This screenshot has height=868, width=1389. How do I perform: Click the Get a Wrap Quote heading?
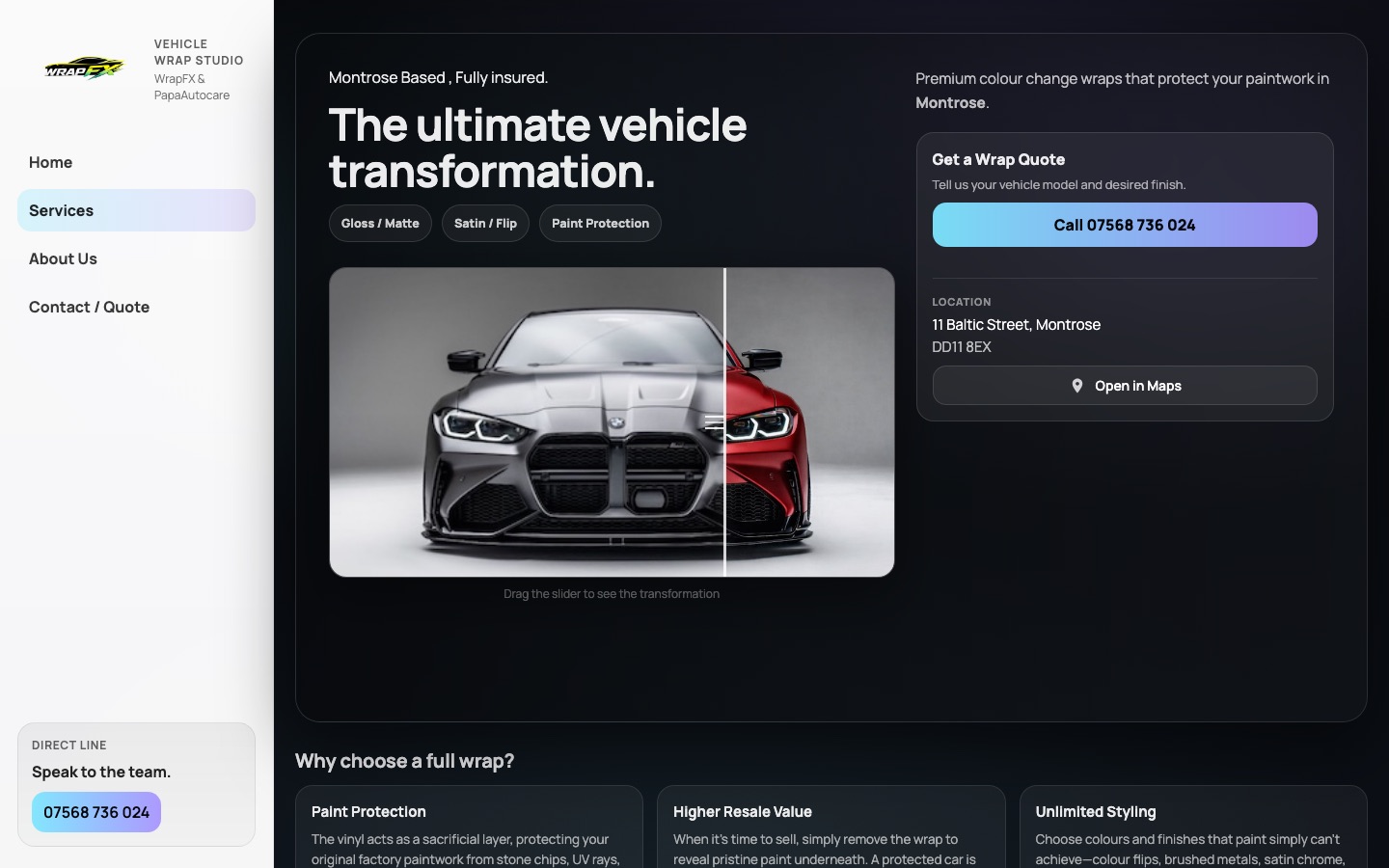pos(998,160)
